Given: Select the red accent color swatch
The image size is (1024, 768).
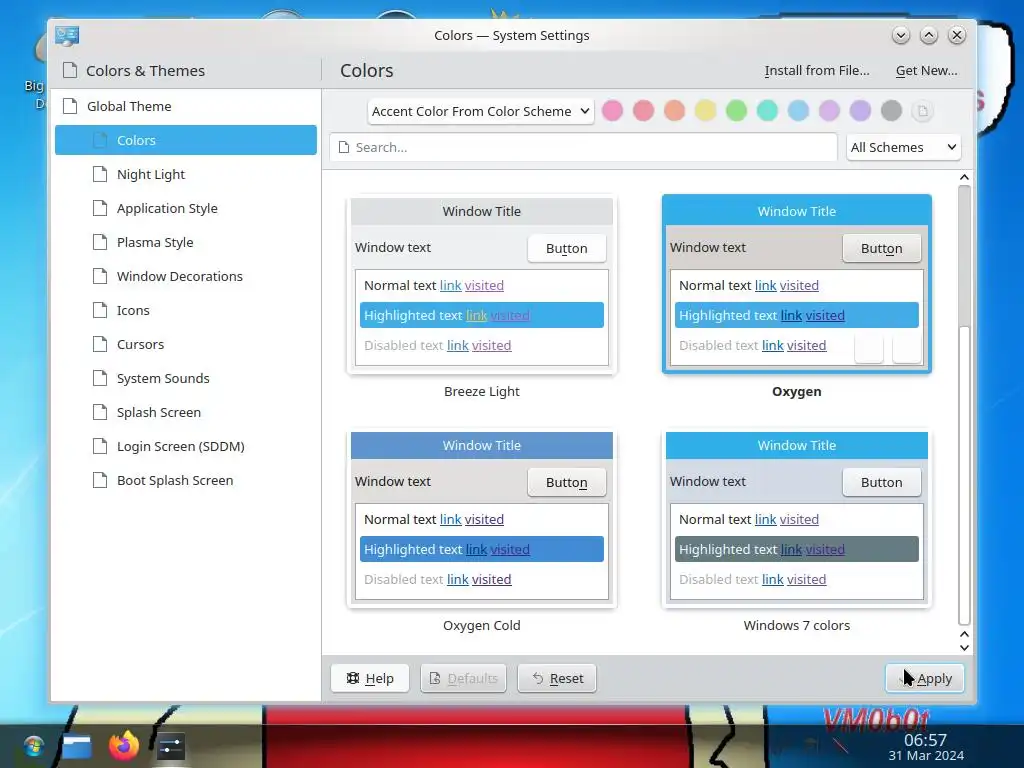Looking at the screenshot, I should 643,111.
